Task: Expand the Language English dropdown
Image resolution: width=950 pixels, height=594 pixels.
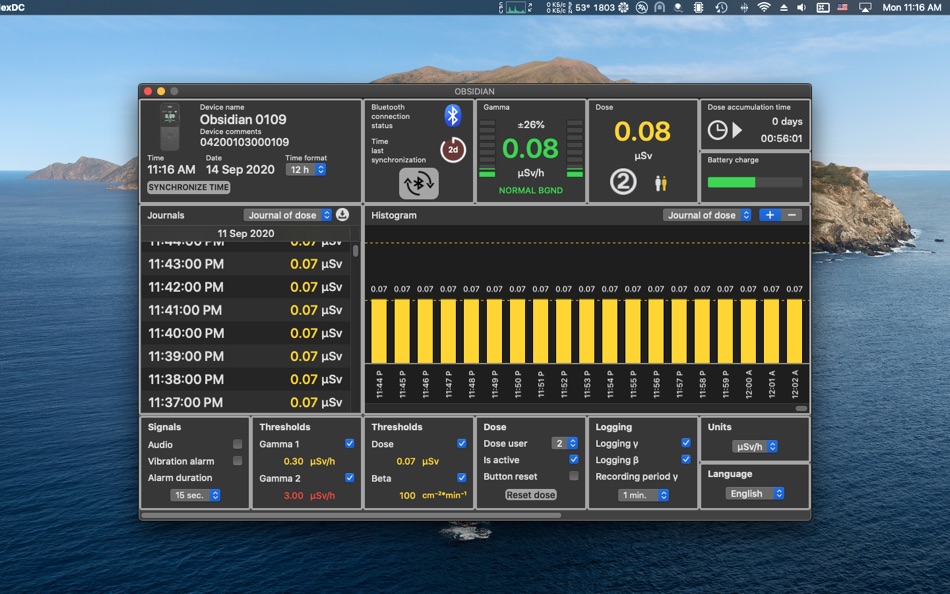Action: point(755,494)
